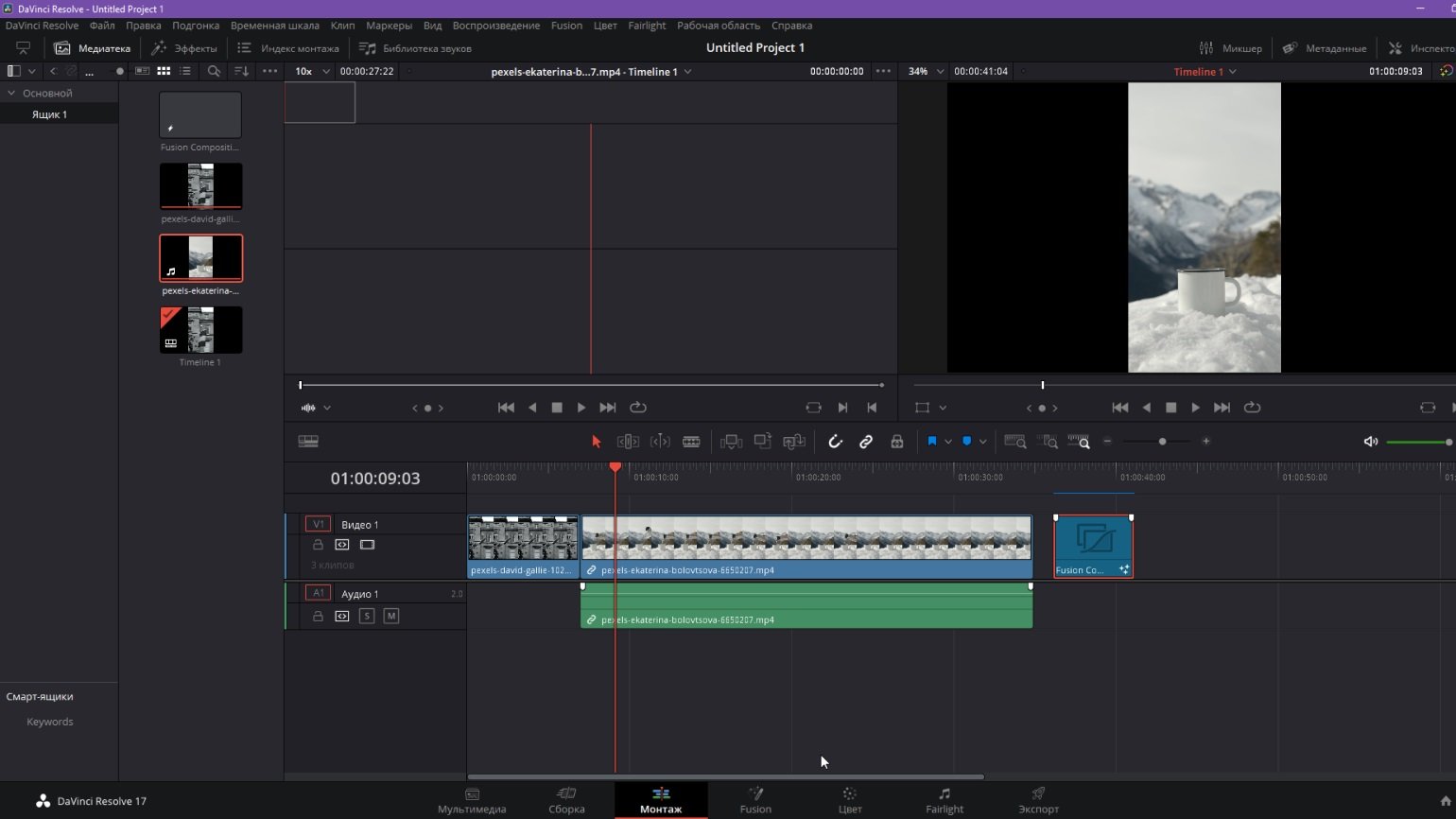
Task: Add a blue flag to the clip
Action: pos(931,442)
